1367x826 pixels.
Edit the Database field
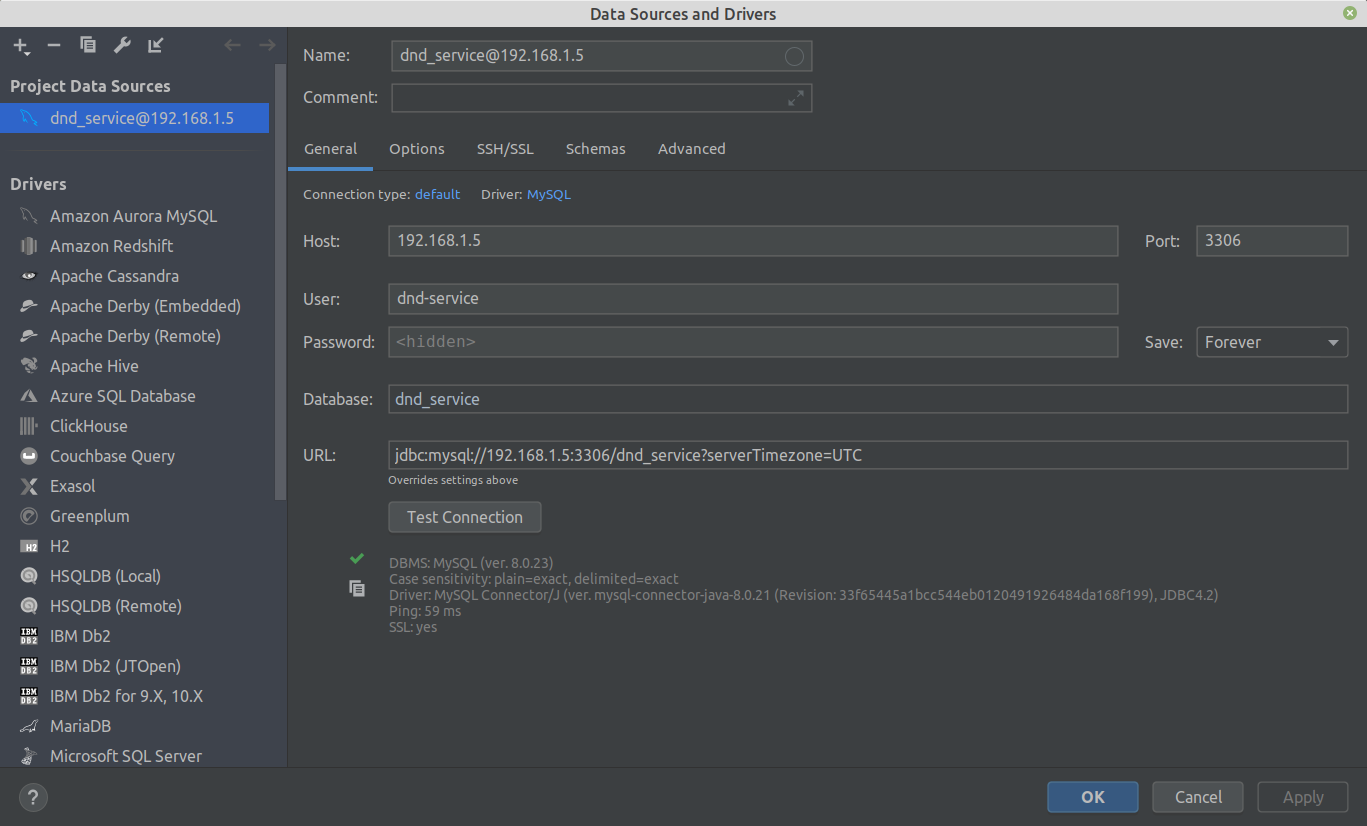click(x=868, y=399)
